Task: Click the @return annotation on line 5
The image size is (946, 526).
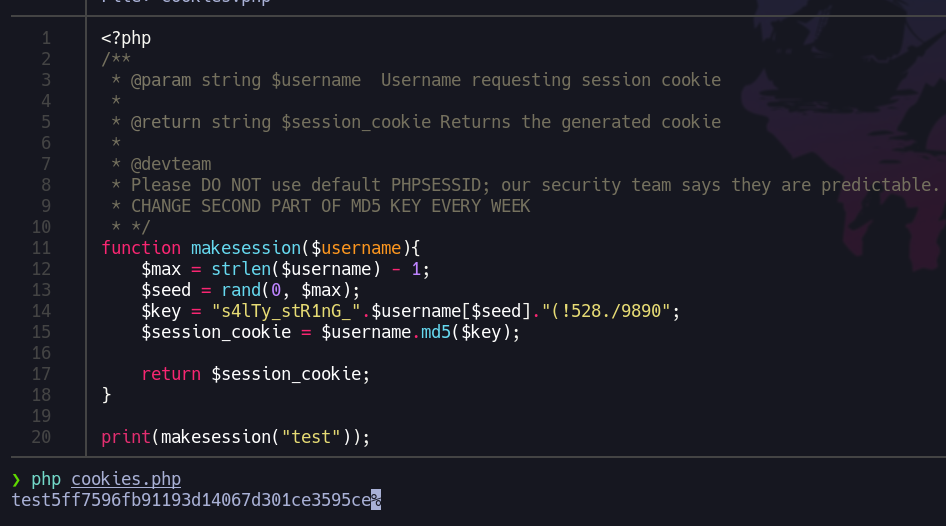Action: coord(166,122)
